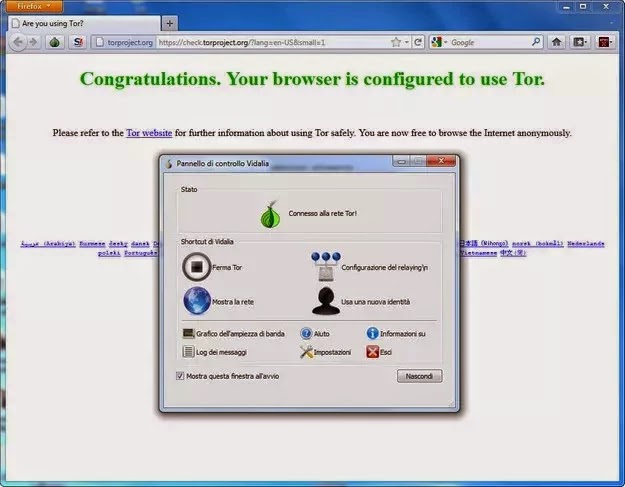Image resolution: width=625 pixels, height=487 pixels.
Task: Click the torproject.org site identity badge
Action: tap(124, 42)
